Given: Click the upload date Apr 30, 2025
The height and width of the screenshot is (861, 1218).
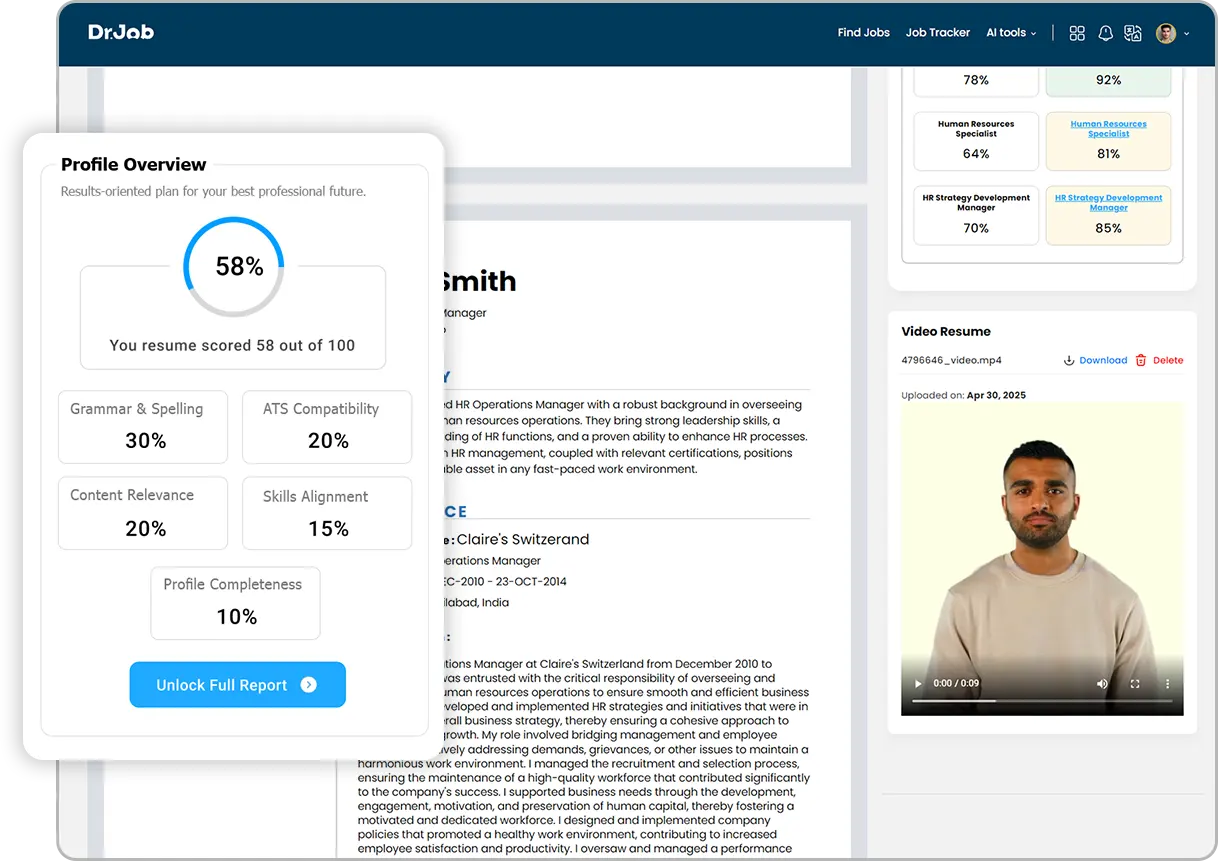Looking at the screenshot, I should click(996, 395).
